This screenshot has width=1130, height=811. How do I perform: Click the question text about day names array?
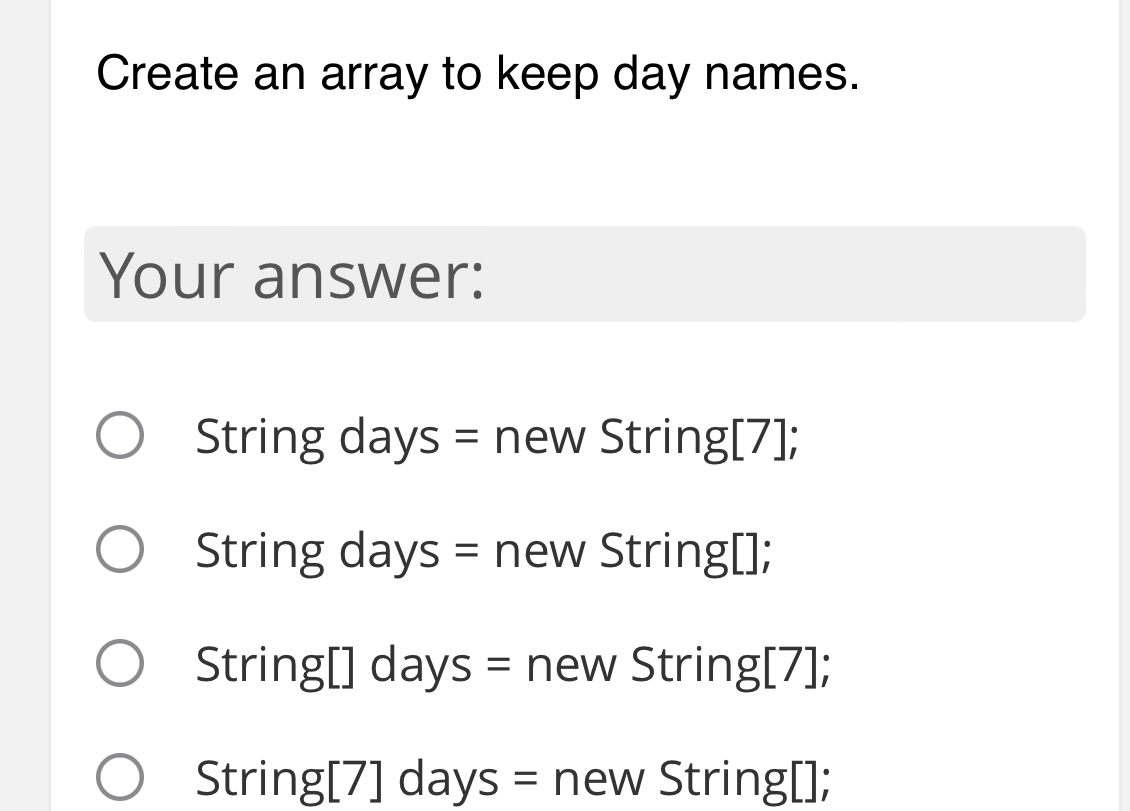point(478,73)
